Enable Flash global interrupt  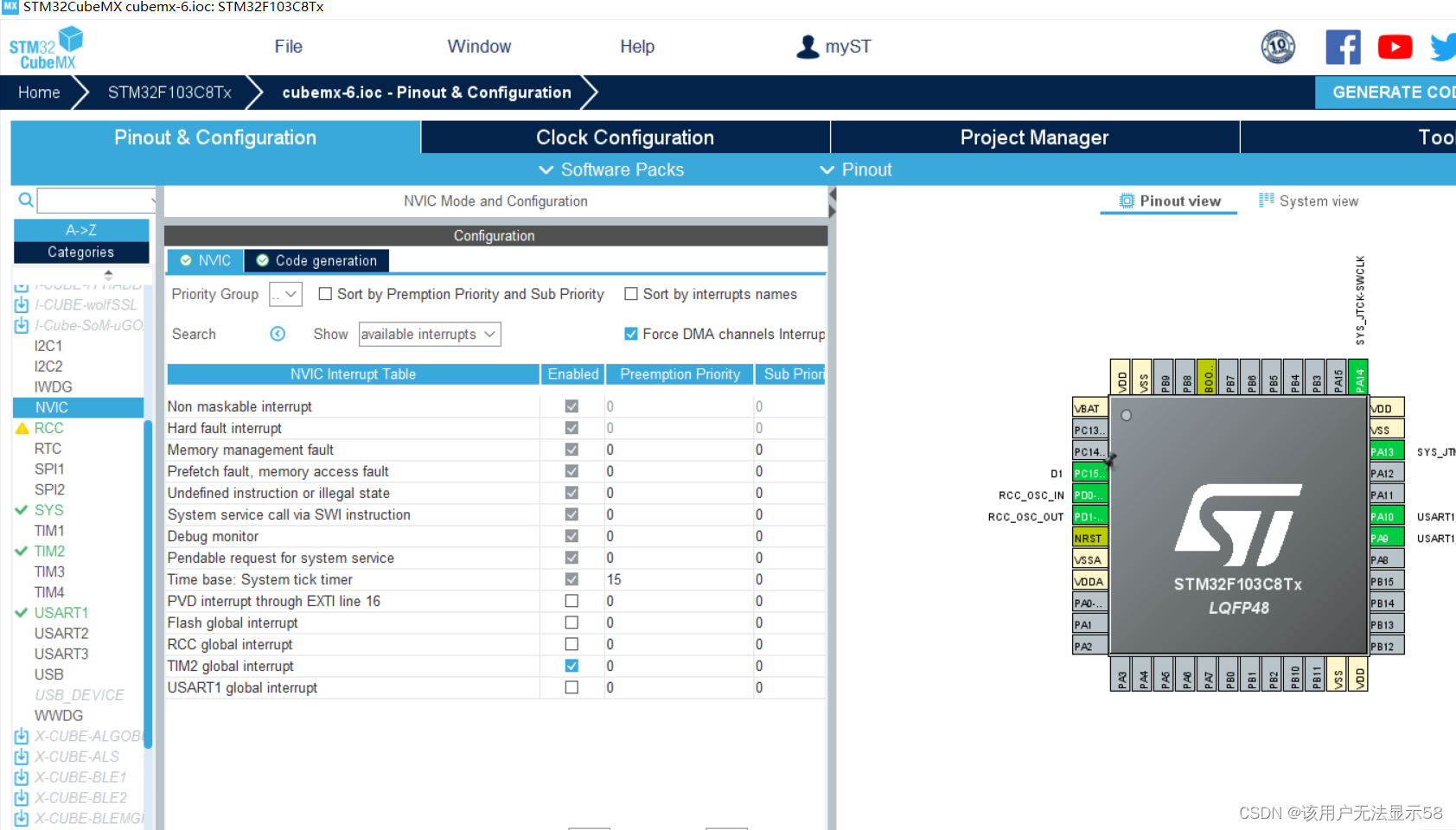click(572, 622)
